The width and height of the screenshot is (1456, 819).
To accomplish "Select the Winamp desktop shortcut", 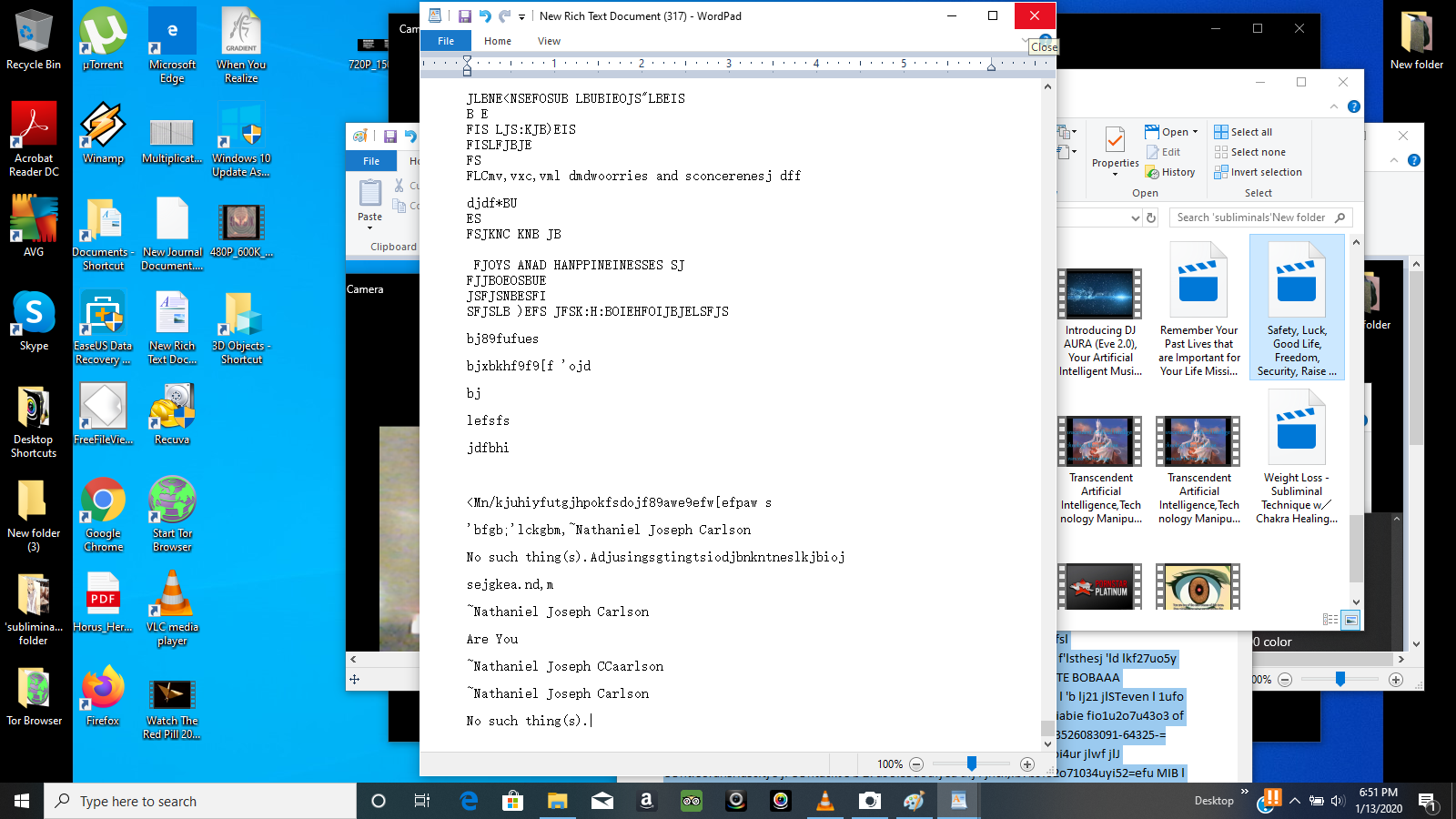I will coord(103,133).
